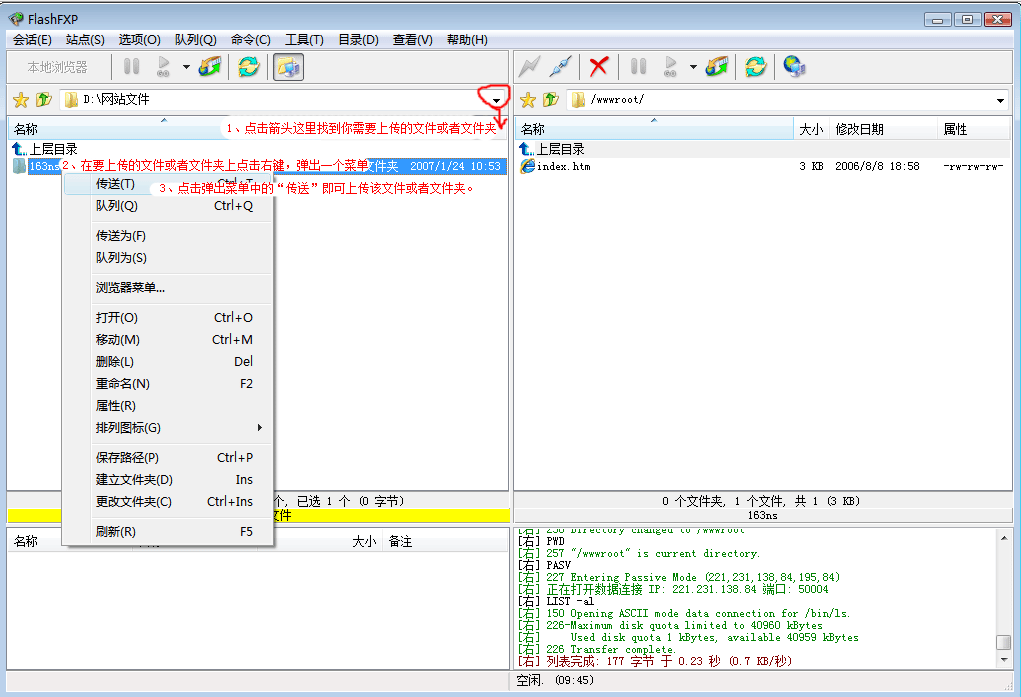Click remote 上层目录 parent directory entry
The width and height of the screenshot is (1021, 697).
tap(559, 148)
